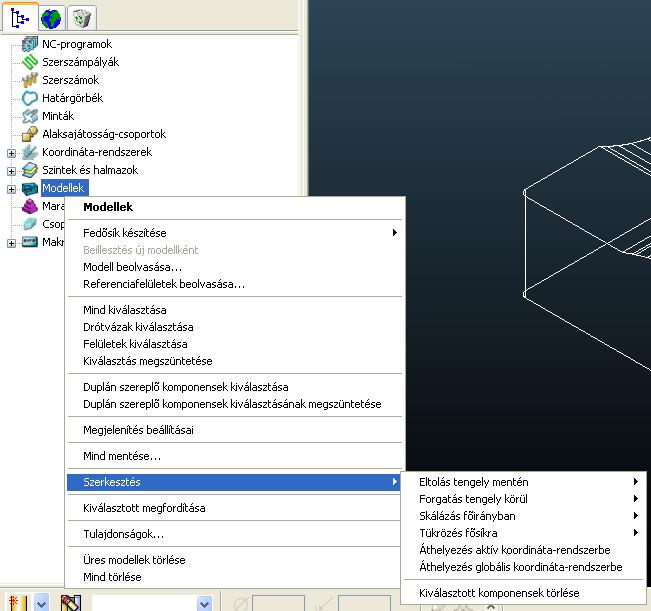Click the highlighted Szerkesztés menu item
Image resolution: width=651 pixels, height=611 pixels.
tap(234, 482)
